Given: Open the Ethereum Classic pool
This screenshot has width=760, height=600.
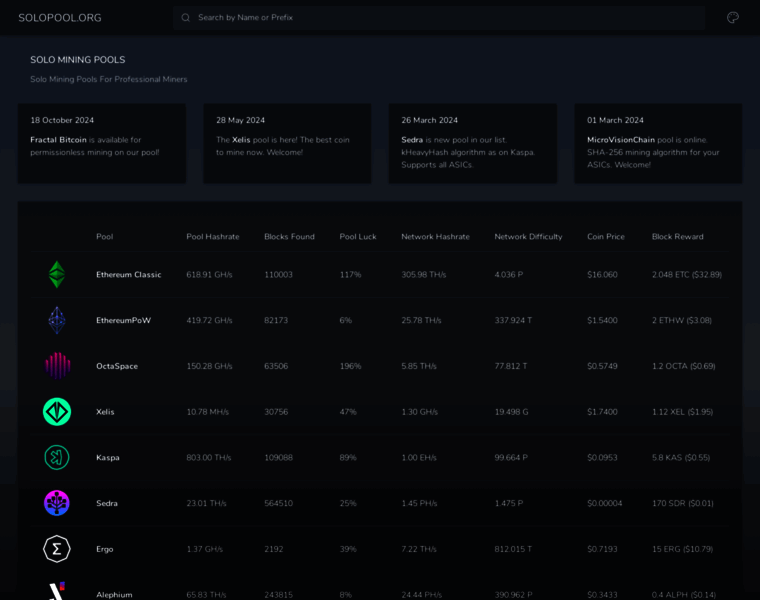Looking at the screenshot, I should 128,274.
